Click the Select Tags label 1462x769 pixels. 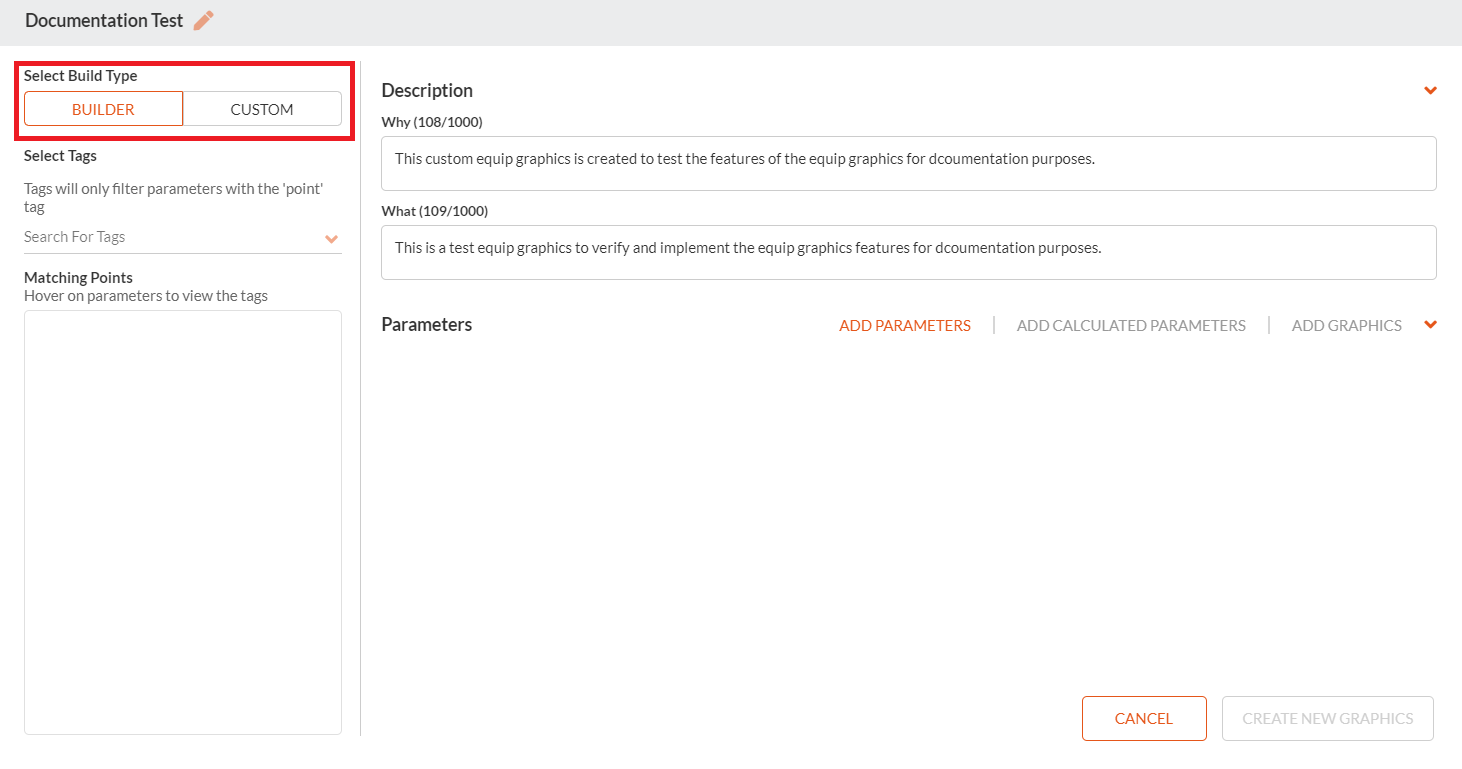60,156
